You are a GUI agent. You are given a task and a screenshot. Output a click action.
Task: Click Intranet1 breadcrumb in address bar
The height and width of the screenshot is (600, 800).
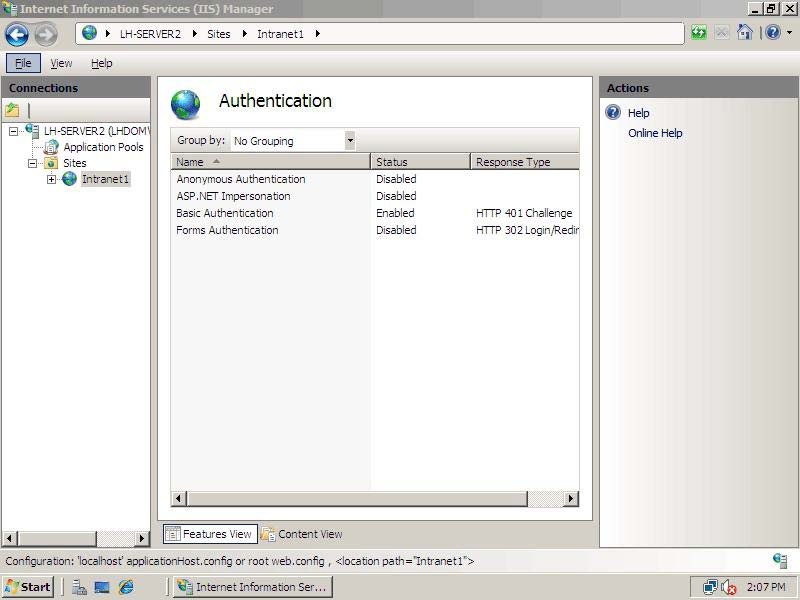tap(280, 34)
